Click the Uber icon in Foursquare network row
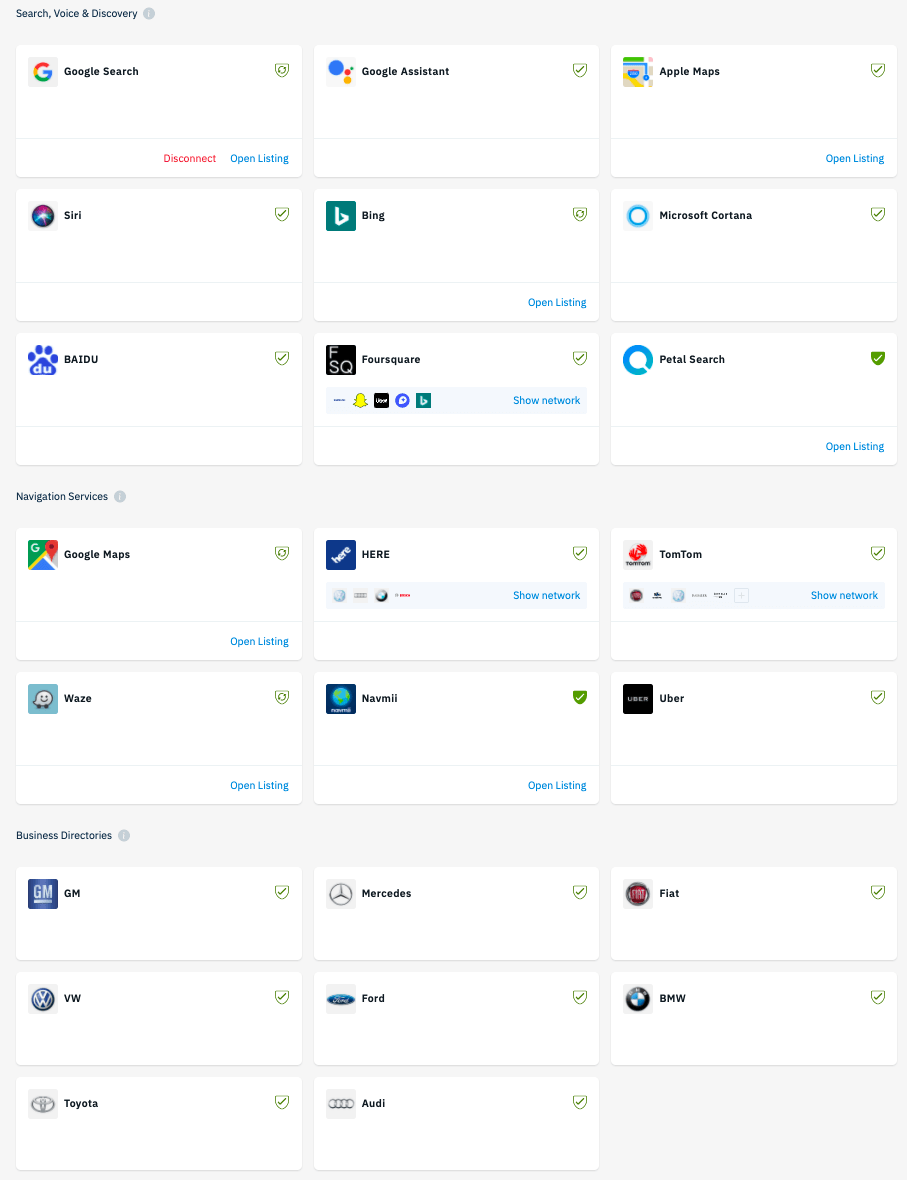This screenshot has height=1180, width=907. click(382, 400)
